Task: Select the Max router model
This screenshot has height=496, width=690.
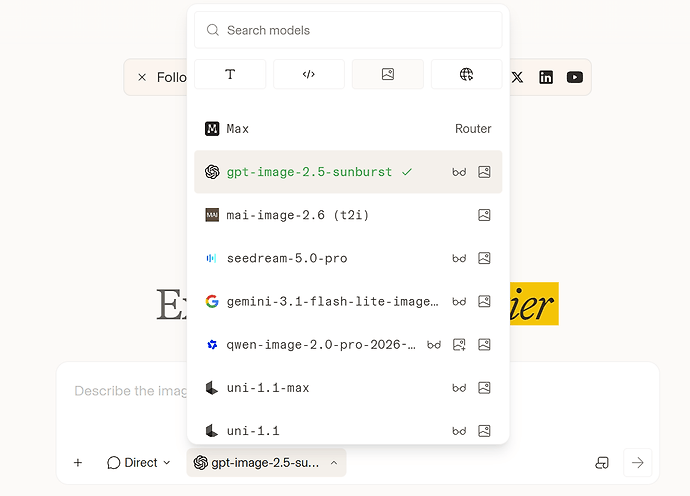Action: (x=348, y=129)
